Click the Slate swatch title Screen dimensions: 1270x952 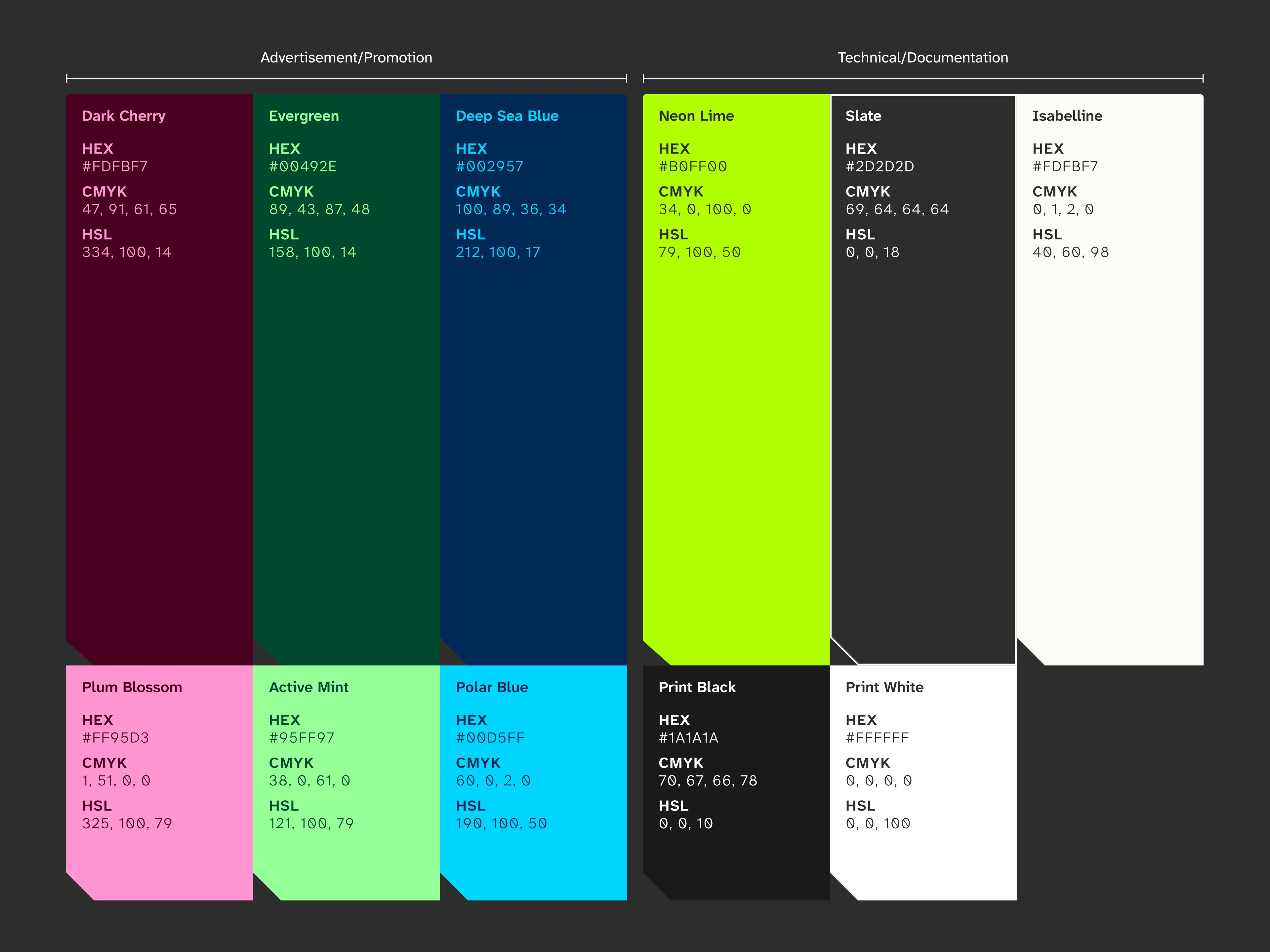863,116
